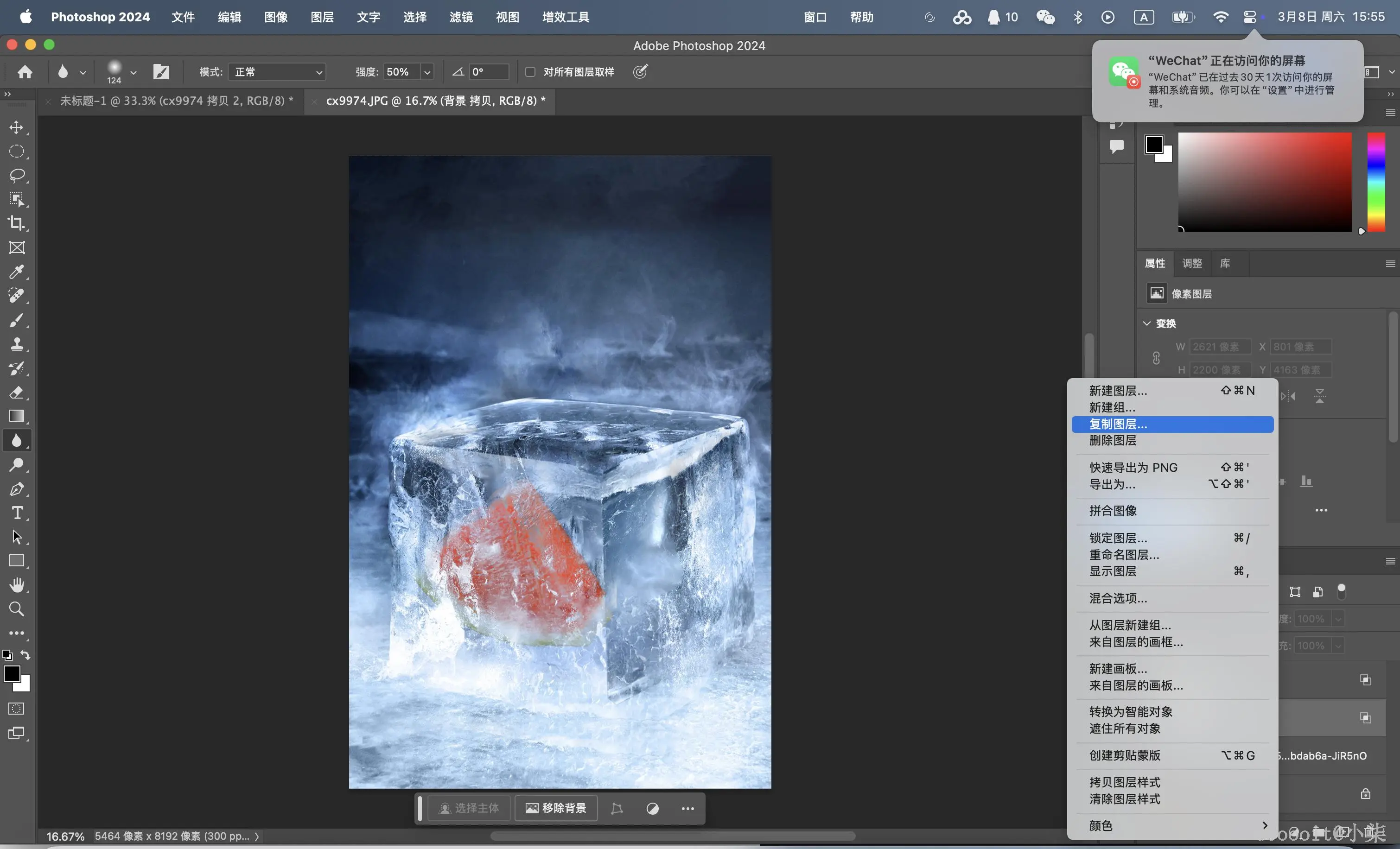Enable 对所有图层取样 checkbox
The height and width of the screenshot is (849, 1400).
coord(530,72)
